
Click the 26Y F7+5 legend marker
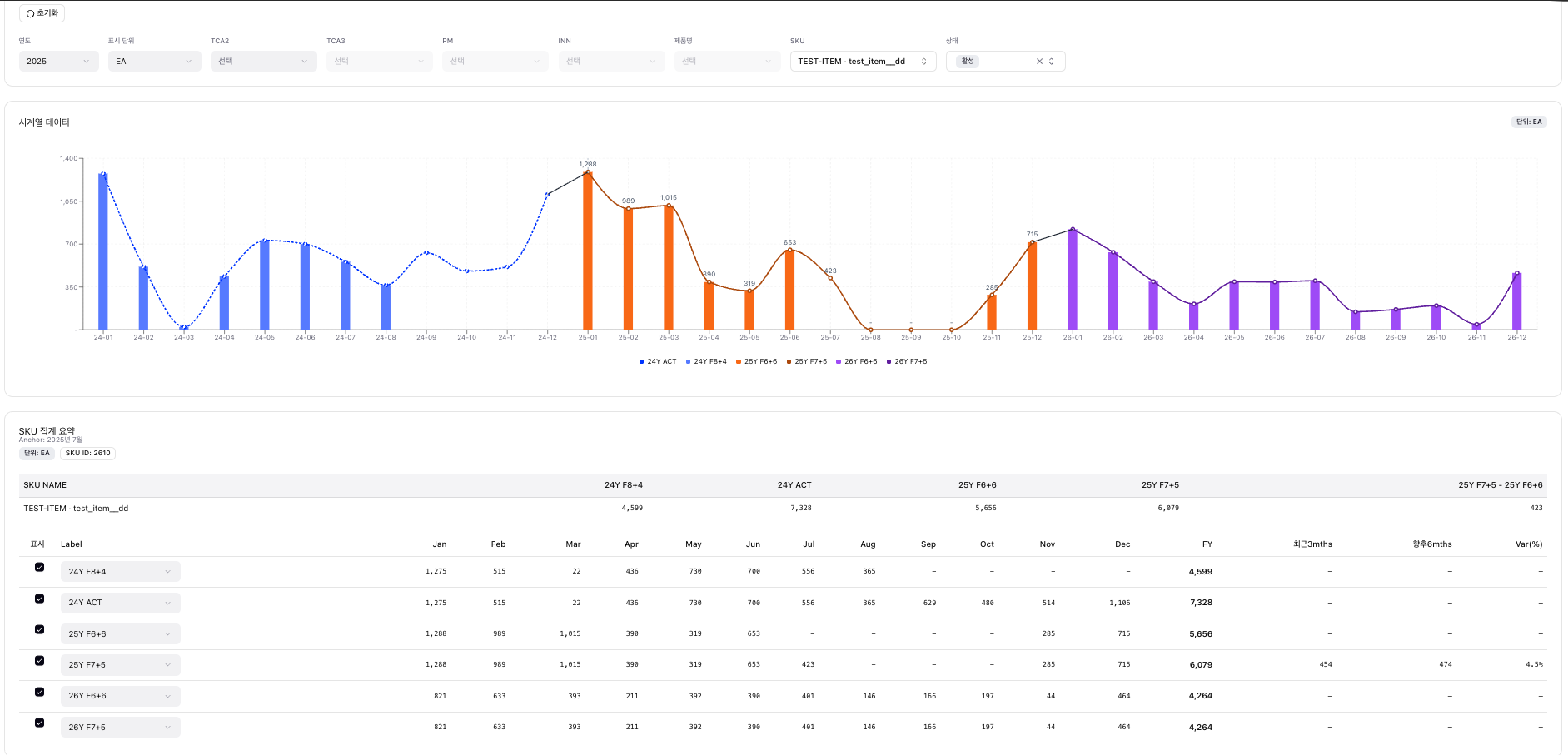tap(889, 362)
